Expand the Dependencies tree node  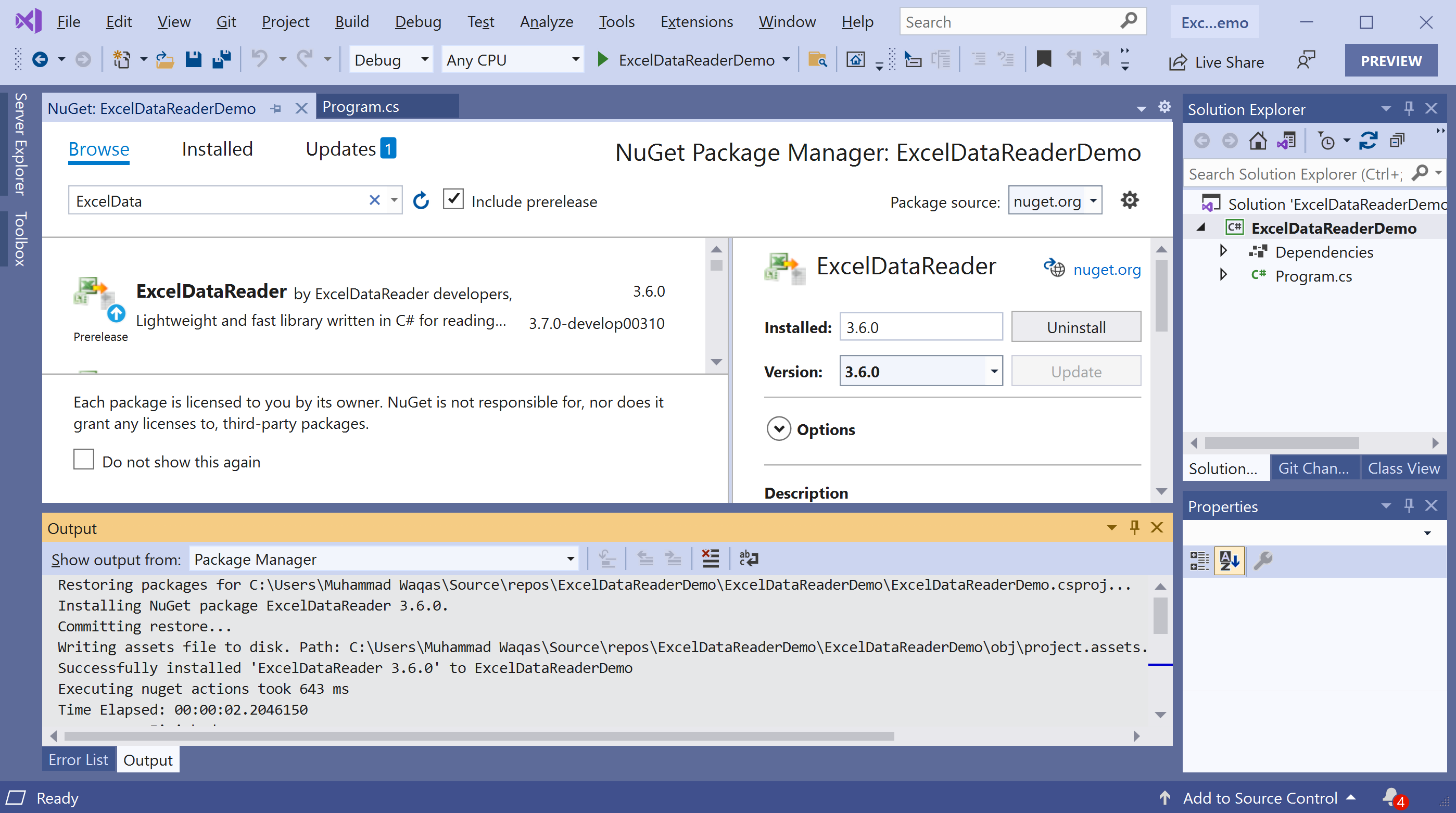pyautogui.click(x=1223, y=251)
